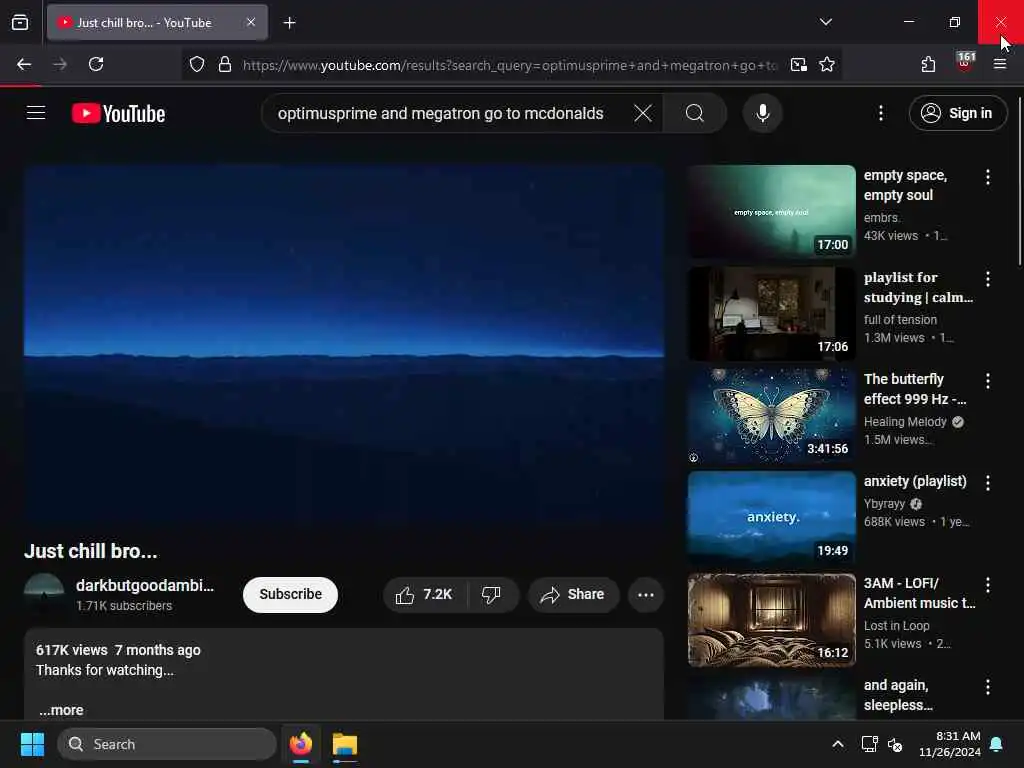
Task: Open the darkbutgoodambi... channel name
Action: tap(145, 585)
